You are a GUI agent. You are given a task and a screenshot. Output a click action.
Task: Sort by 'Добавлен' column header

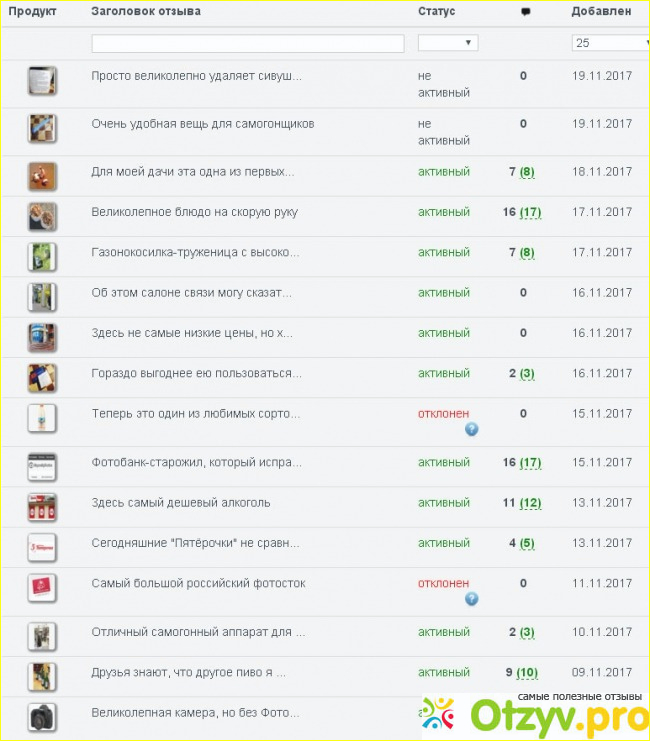point(601,12)
